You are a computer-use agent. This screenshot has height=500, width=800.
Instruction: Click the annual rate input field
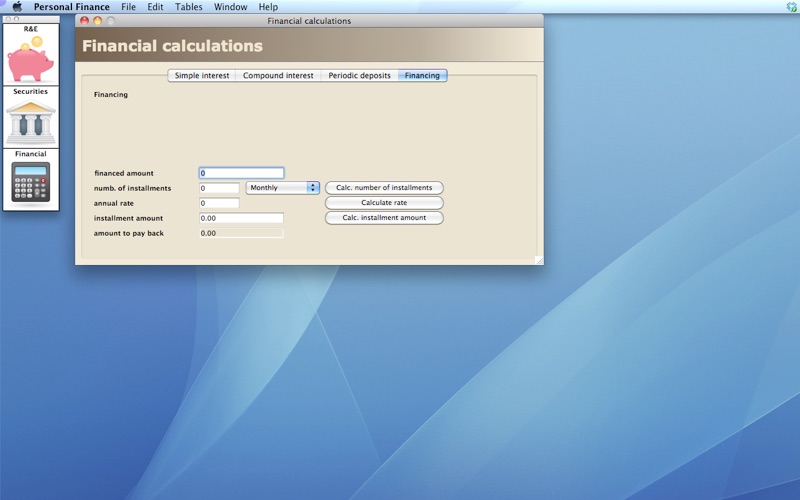click(219, 203)
